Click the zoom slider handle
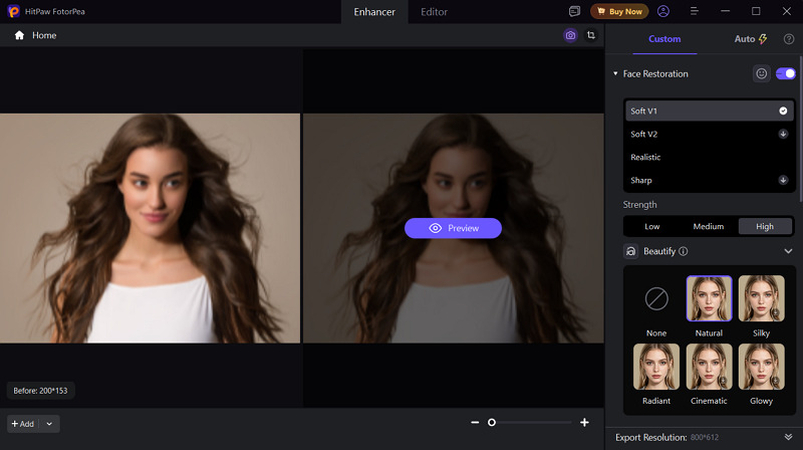The image size is (803, 450). pyautogui.click(x=492, y=422)
